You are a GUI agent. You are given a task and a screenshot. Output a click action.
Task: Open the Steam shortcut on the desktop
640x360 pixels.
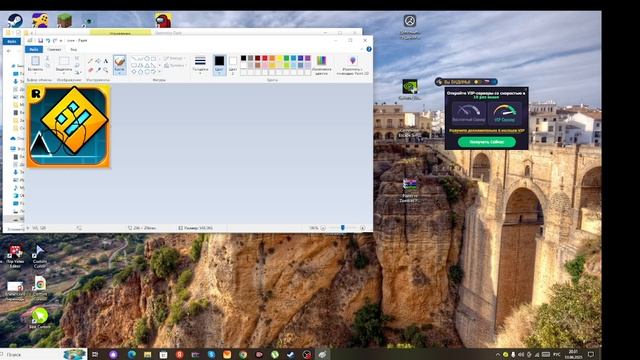click(15, 20)
